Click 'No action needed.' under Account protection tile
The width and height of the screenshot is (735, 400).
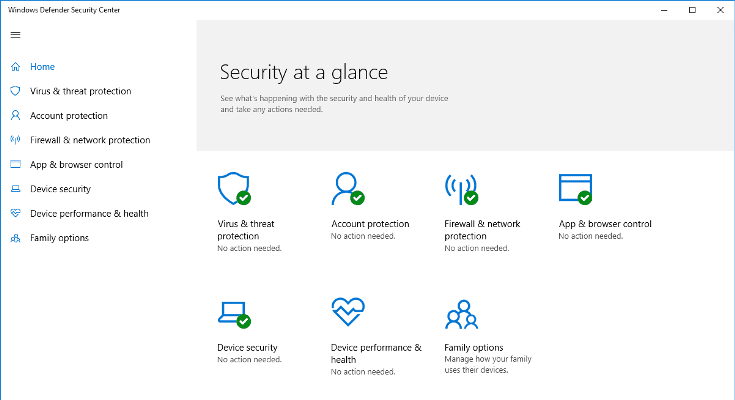pos(363,236)
